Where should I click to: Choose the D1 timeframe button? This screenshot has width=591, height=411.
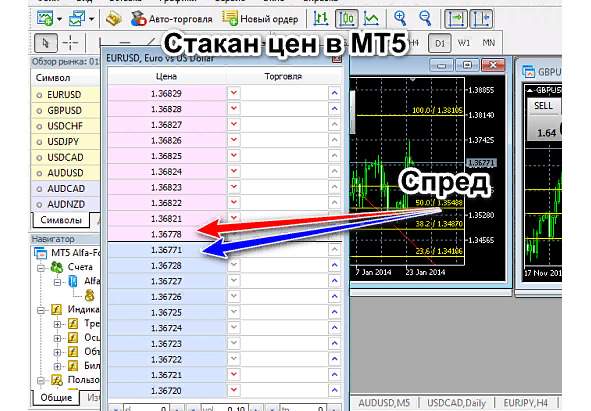coord(440,43)
